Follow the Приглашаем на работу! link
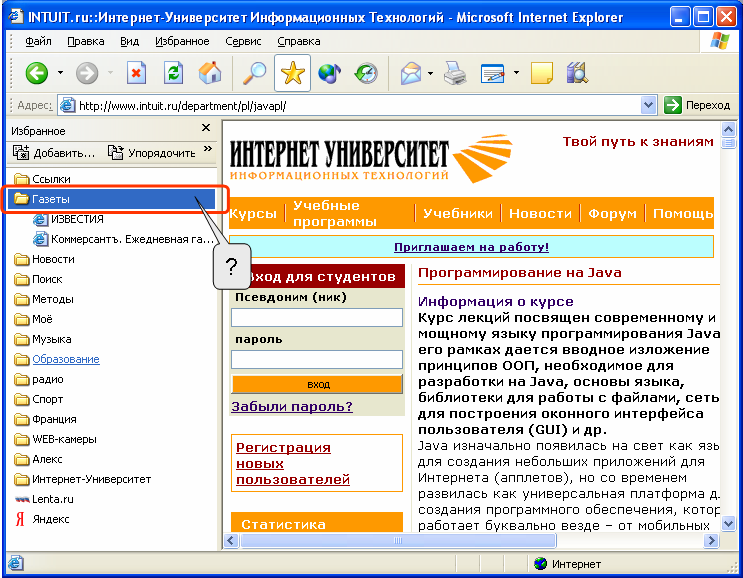This screenshot has width=743, height=578. pyautogui.click(x=471, y=247)
